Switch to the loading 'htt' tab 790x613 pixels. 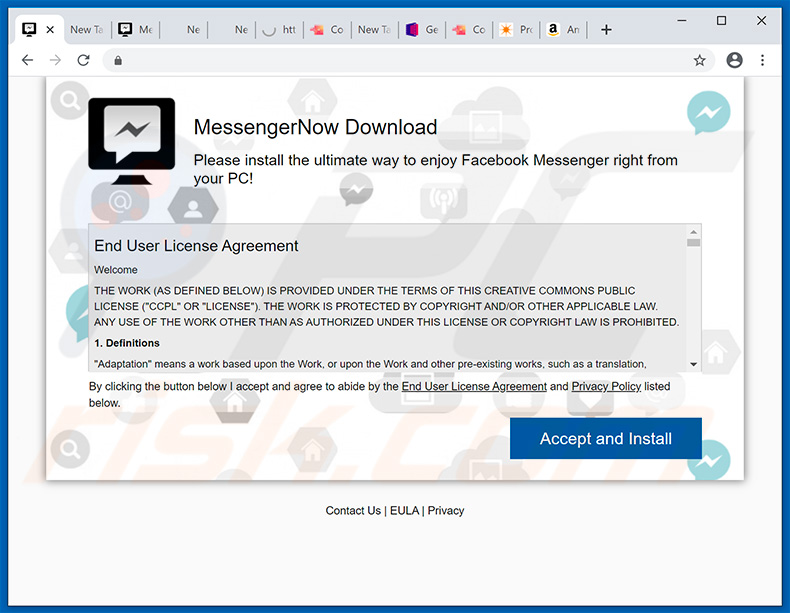tap(280, 30)
